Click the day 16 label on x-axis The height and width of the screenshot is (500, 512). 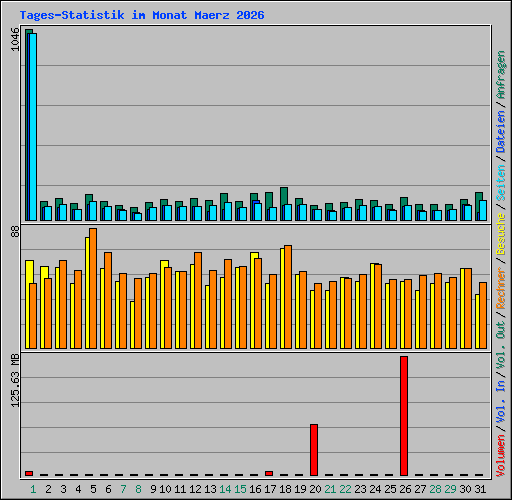tap(255, 489)
